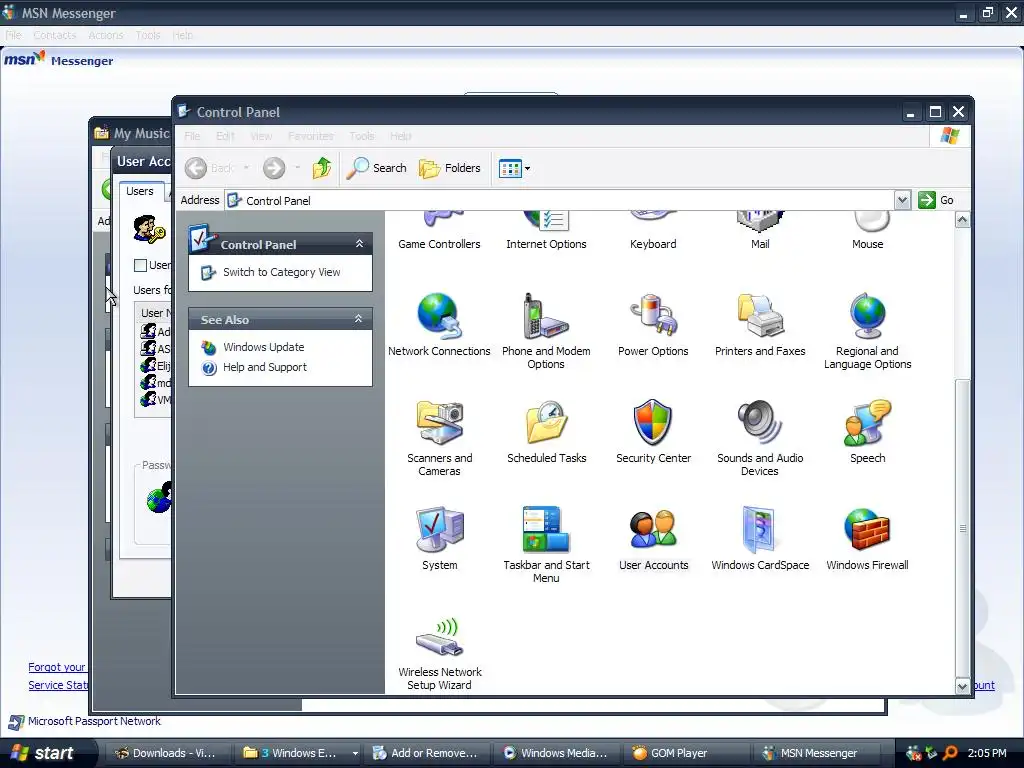Open the Forward history dropdown arrow
The width and height of the screenshot is (1024, 768).
click(297, 168)
